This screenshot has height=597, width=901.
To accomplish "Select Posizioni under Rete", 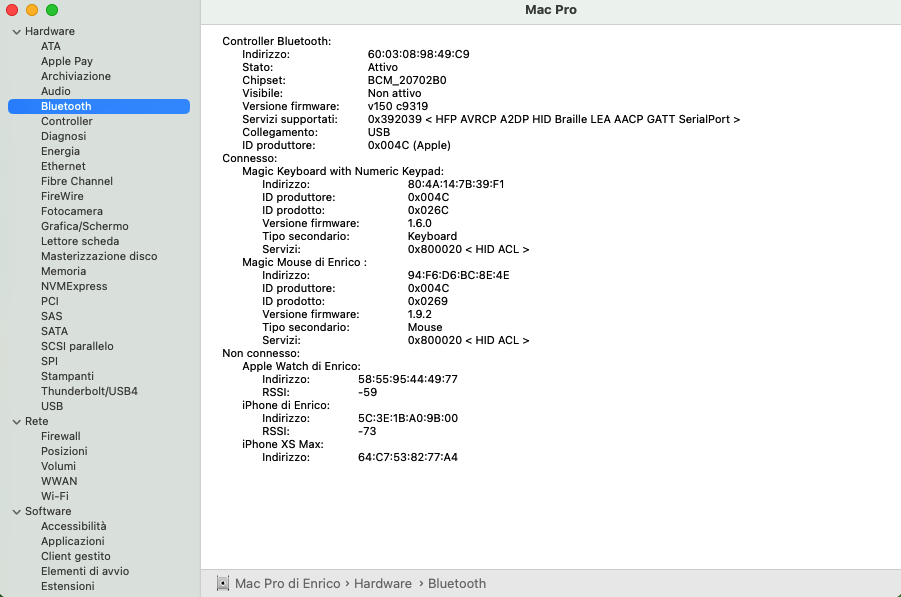I will [x=64, y=451].
